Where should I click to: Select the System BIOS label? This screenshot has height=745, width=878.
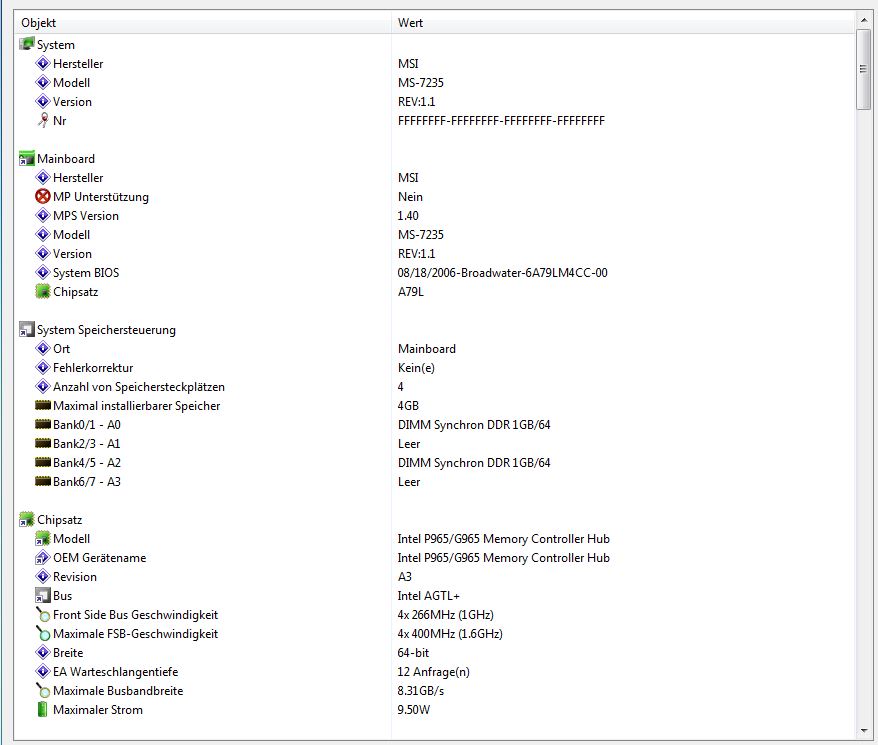click(x=86, y=273)
